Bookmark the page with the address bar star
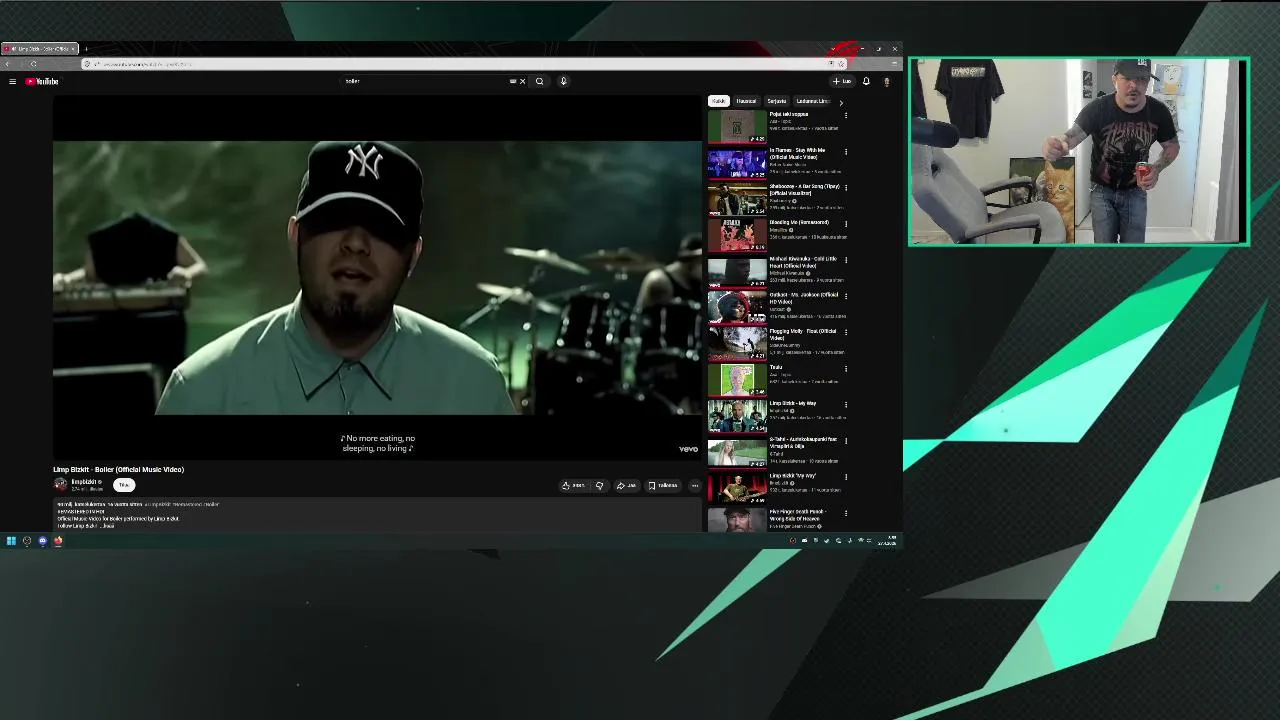This screenshot has width=1280, height=720. [x=841, y=64]
